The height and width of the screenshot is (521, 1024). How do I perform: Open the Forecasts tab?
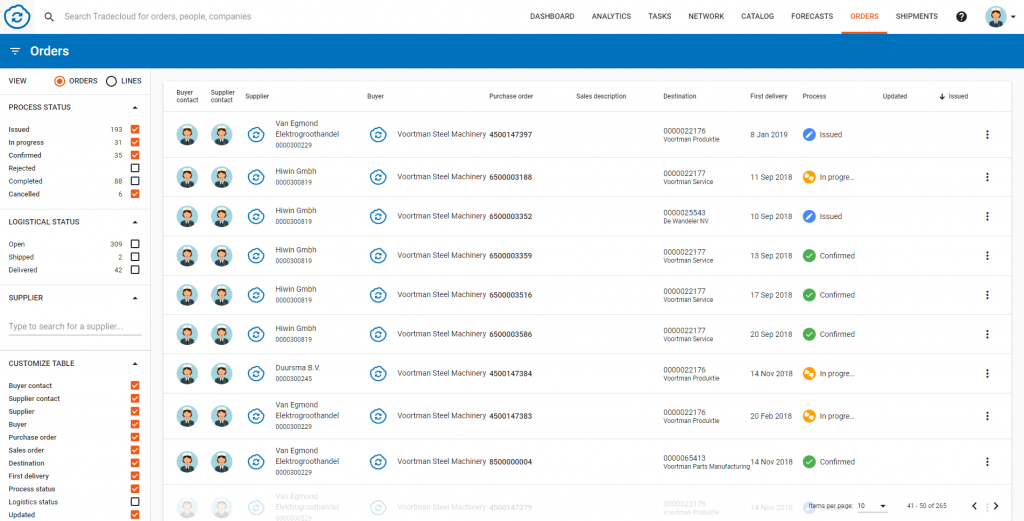(812, 16)
